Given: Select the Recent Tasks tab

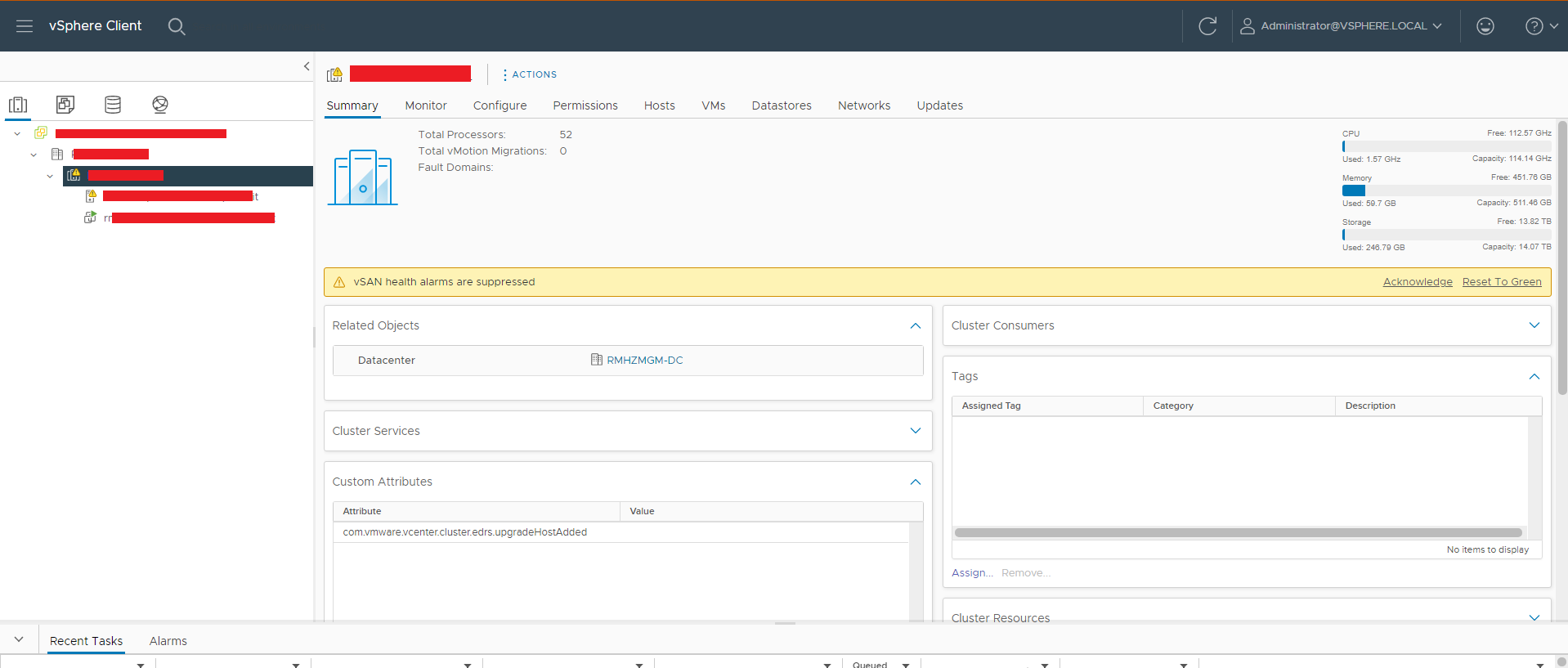Looking at the screenshot, I should 86,641.
